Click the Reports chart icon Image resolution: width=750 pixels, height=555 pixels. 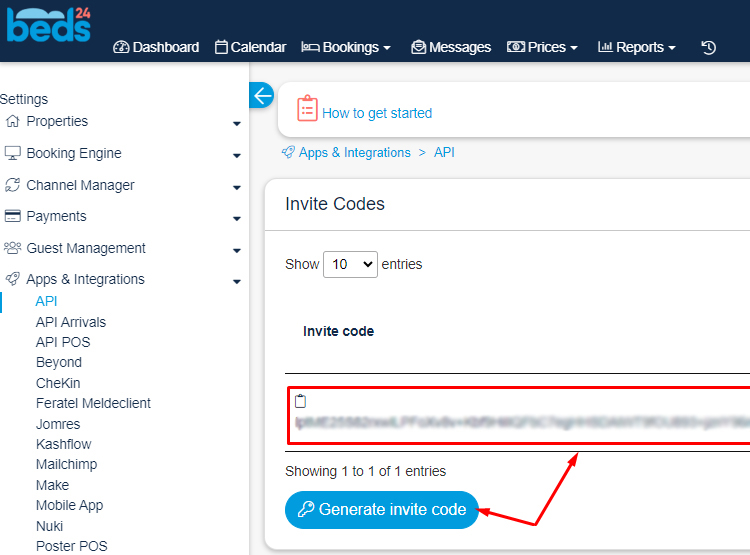(x=605, y=46)
